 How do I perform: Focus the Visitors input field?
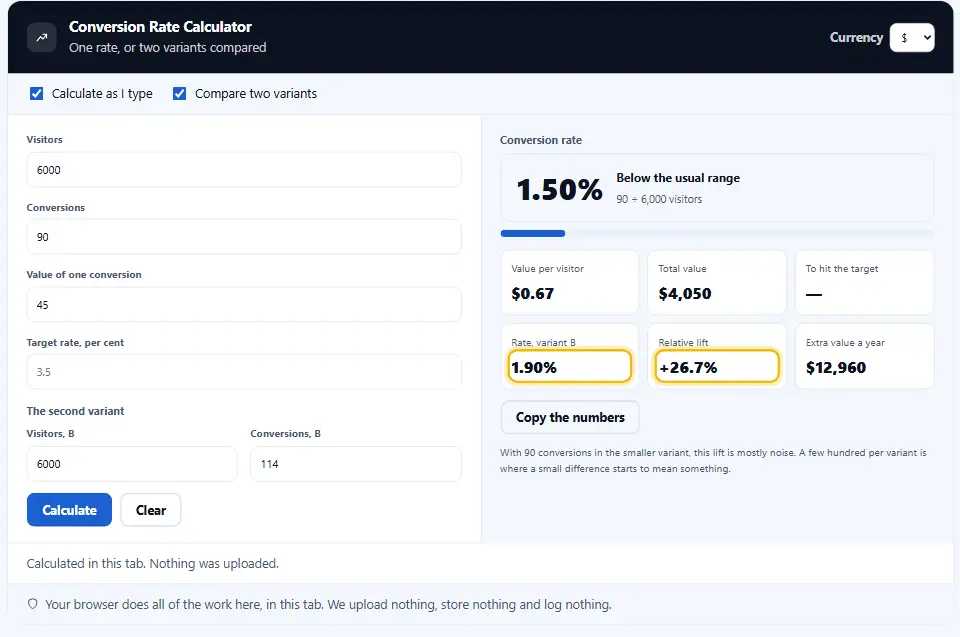point(244,170)
